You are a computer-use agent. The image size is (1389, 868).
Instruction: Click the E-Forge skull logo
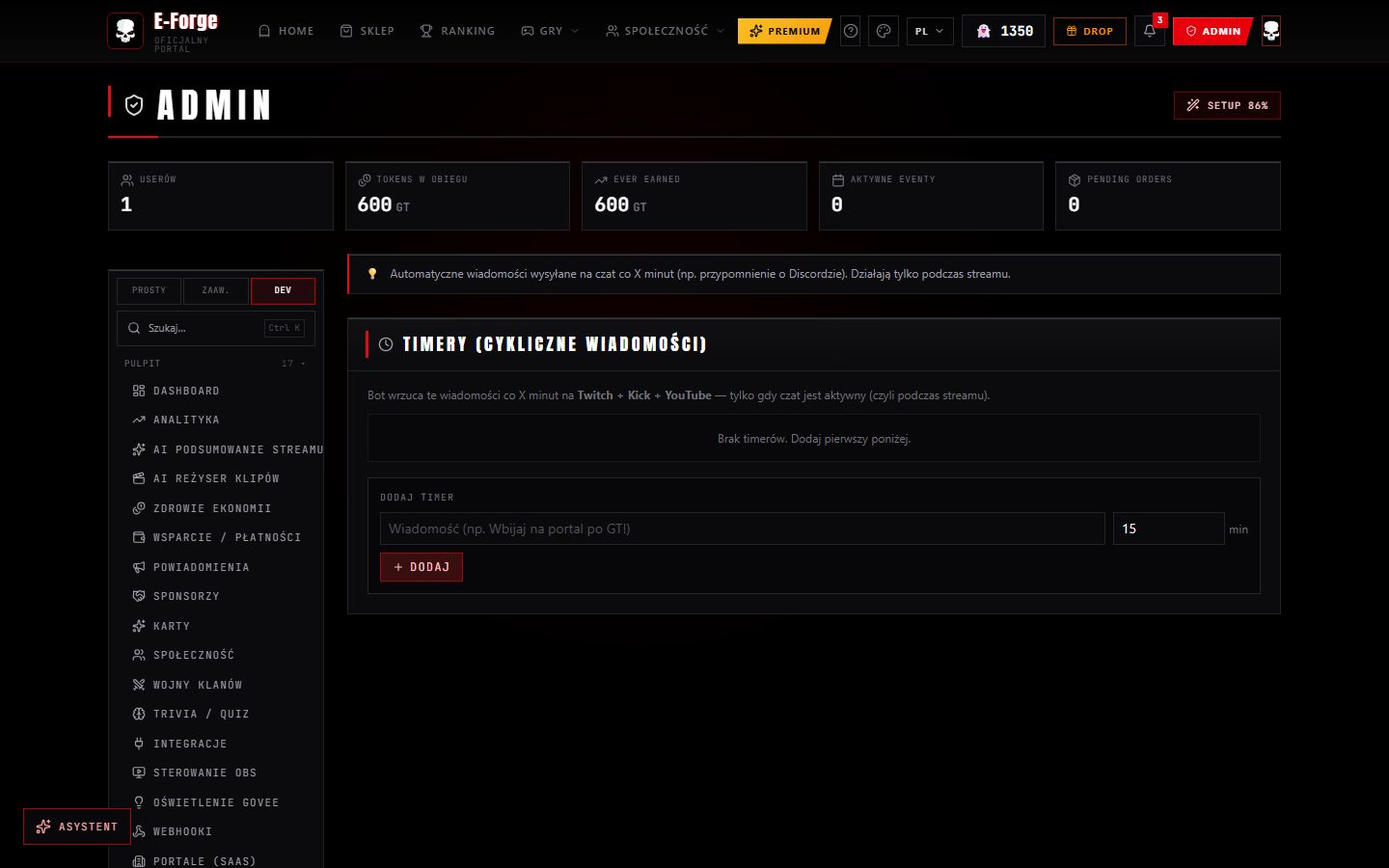click(x=124, y=31)
